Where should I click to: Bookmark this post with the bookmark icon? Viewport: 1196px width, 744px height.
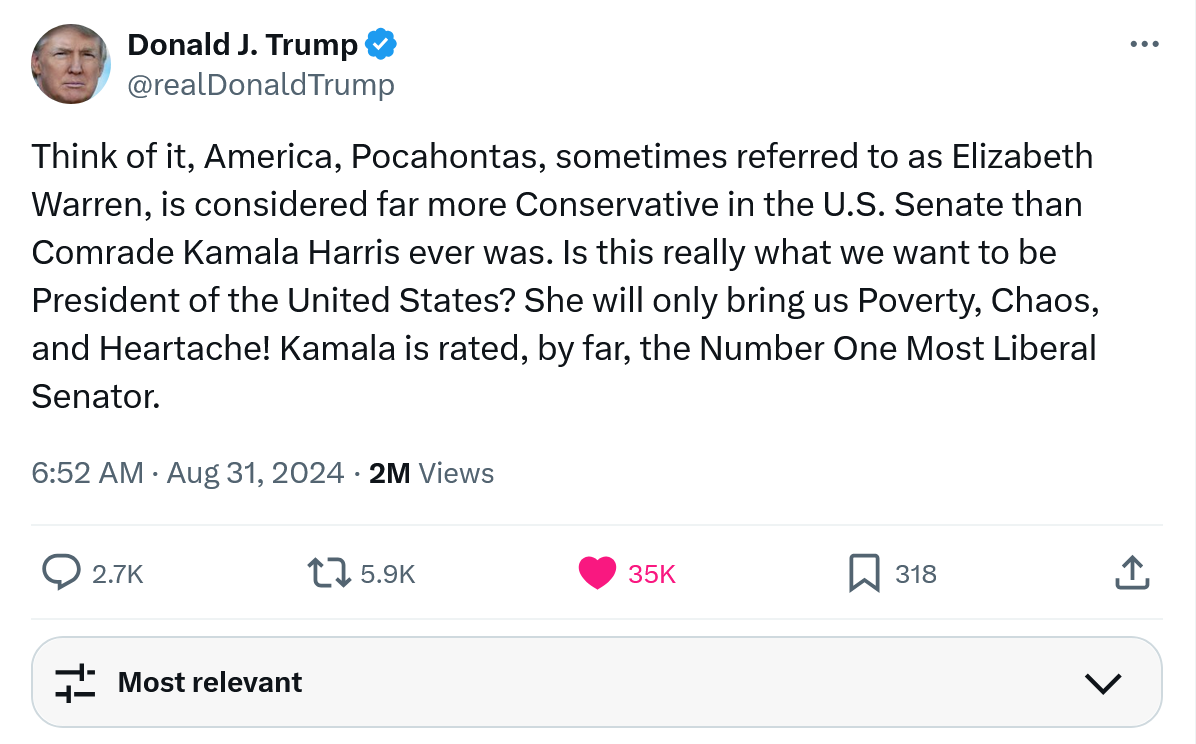863,573
